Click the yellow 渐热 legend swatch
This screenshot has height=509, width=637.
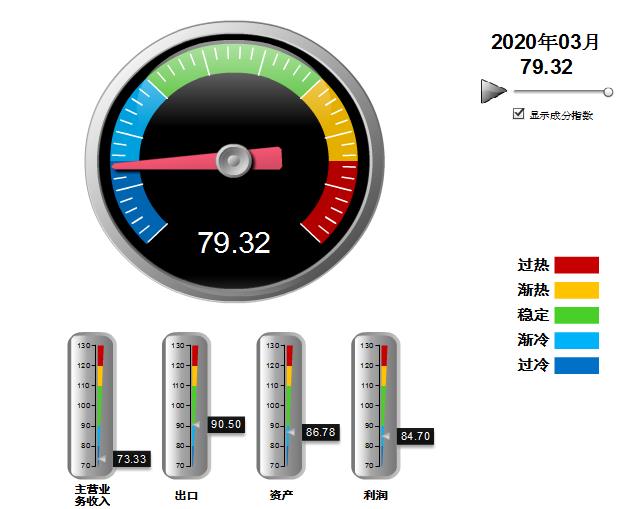click(576, 290)
